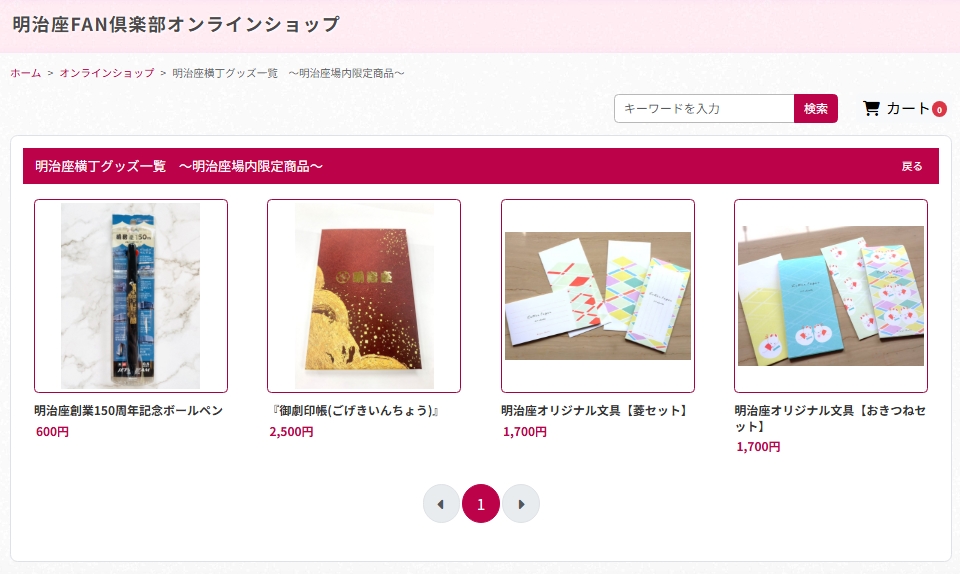Click the 検索 search button

tap(816, 108)
